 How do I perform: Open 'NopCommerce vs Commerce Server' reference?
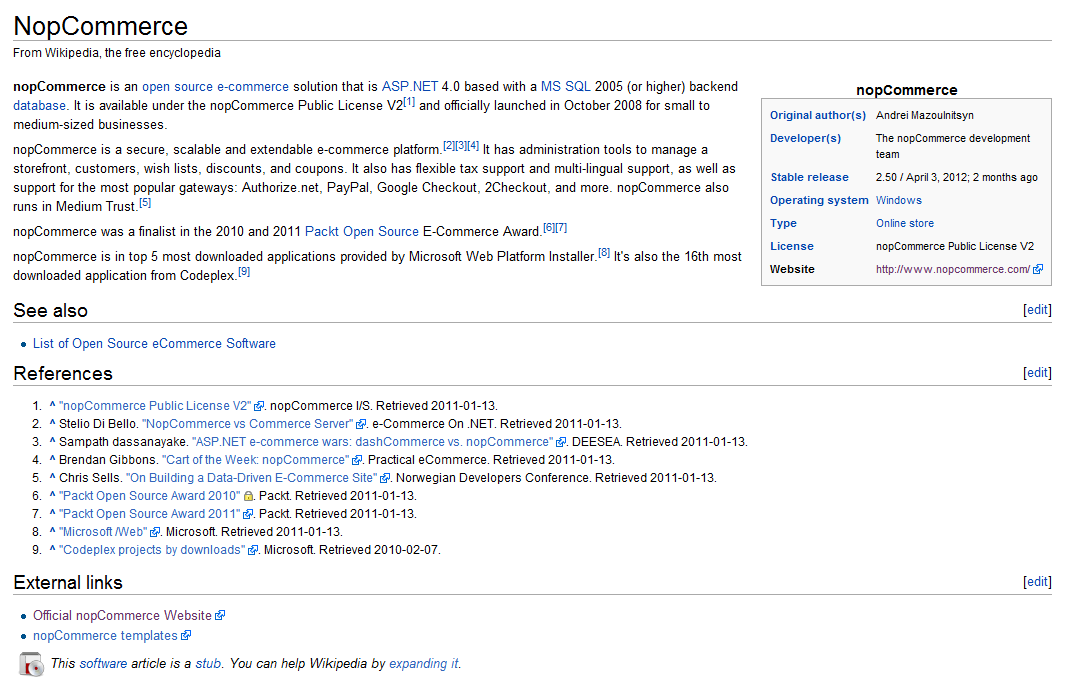click(247, 424)
